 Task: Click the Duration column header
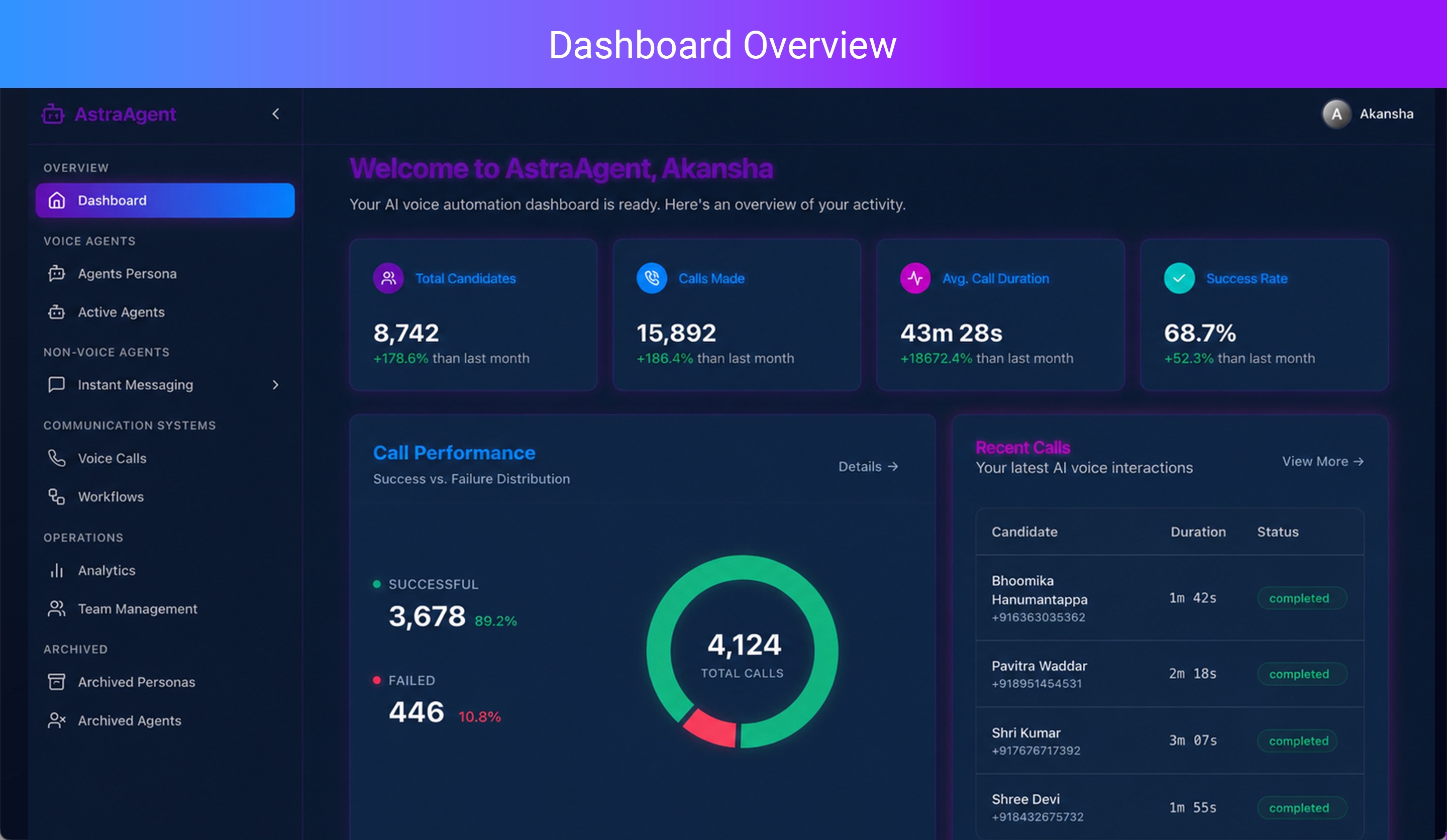(1198, 532)
